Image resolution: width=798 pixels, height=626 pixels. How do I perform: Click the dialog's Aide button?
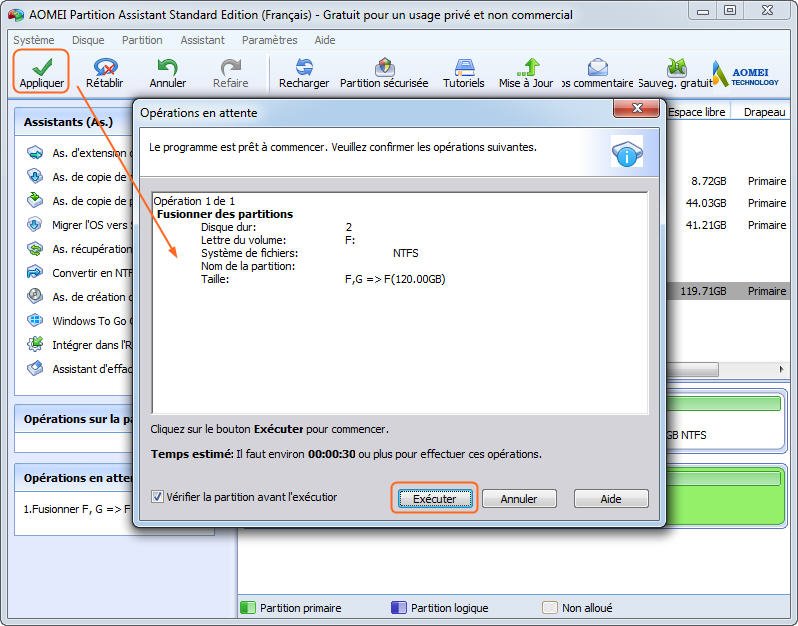click(x=611, y=499)
